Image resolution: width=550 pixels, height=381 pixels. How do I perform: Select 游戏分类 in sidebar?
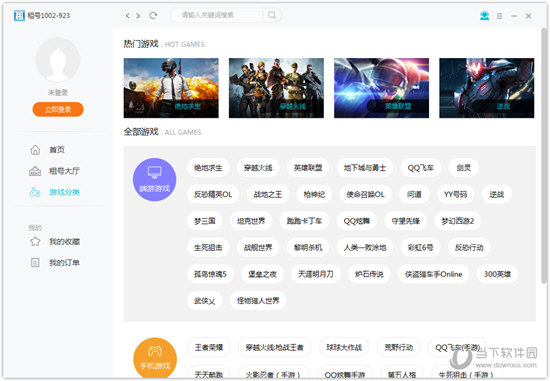click(64, 192)
